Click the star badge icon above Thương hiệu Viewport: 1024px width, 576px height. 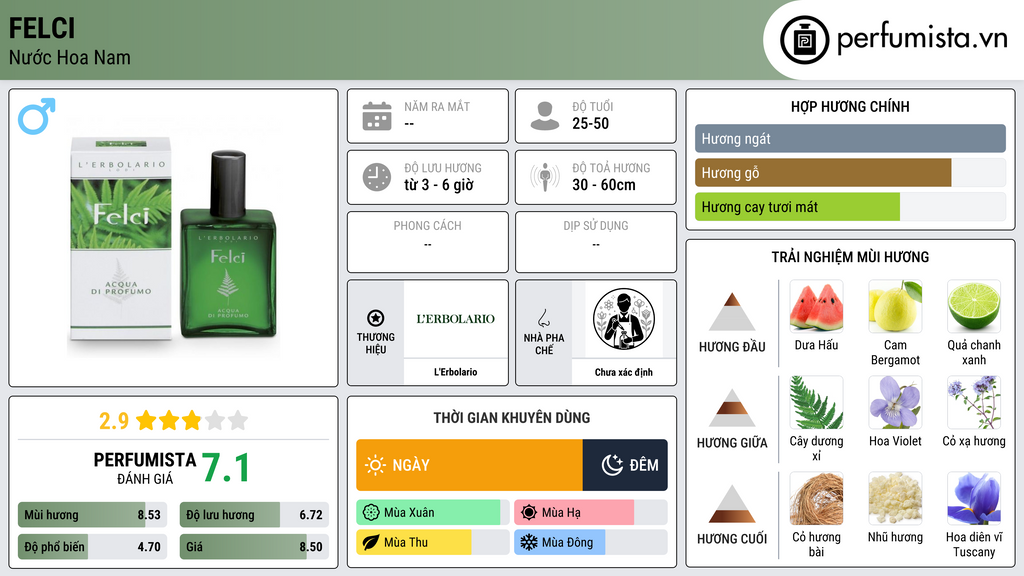(376, 318)
